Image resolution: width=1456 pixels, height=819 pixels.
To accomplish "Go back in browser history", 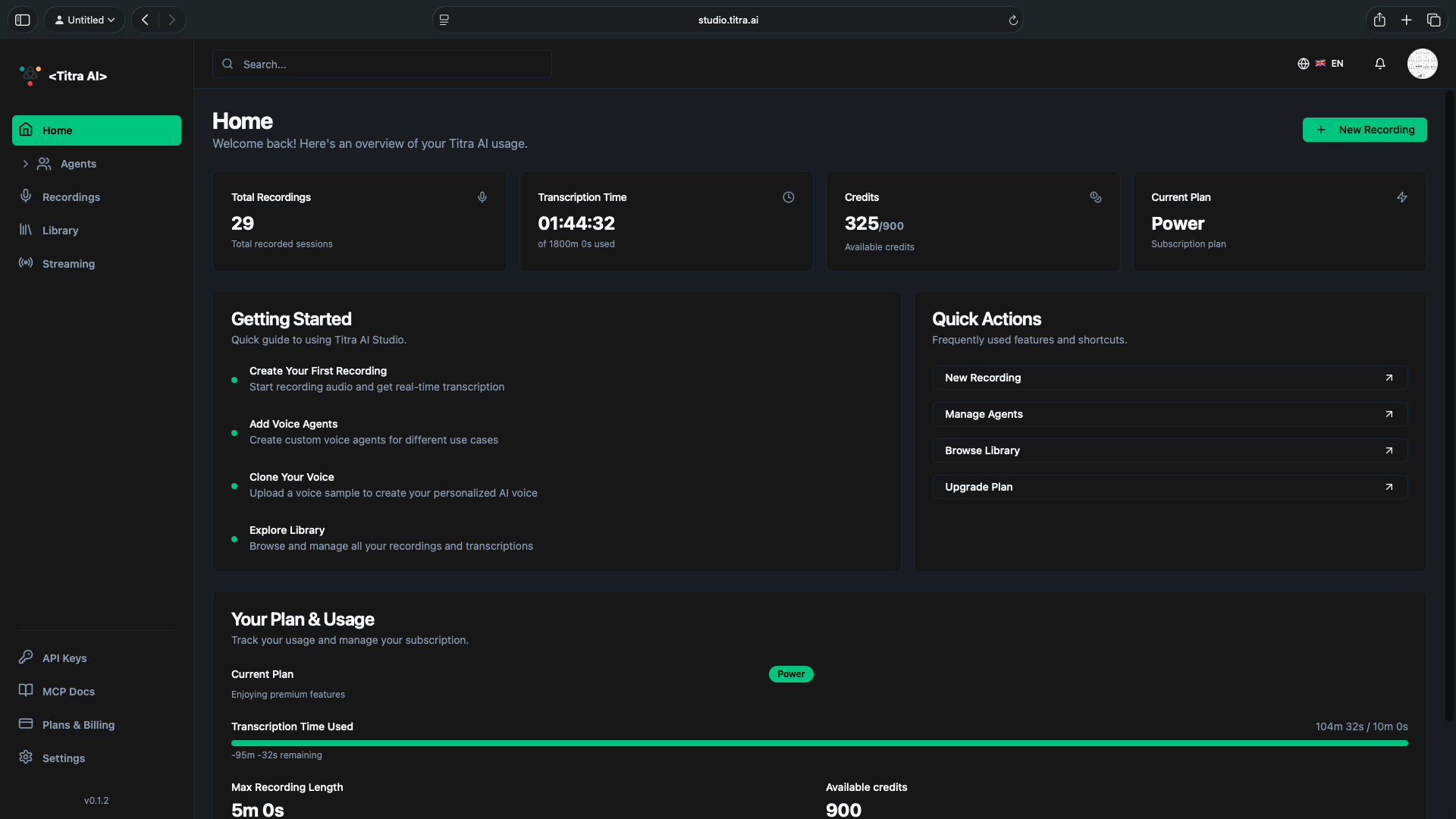I will point(145,20).
